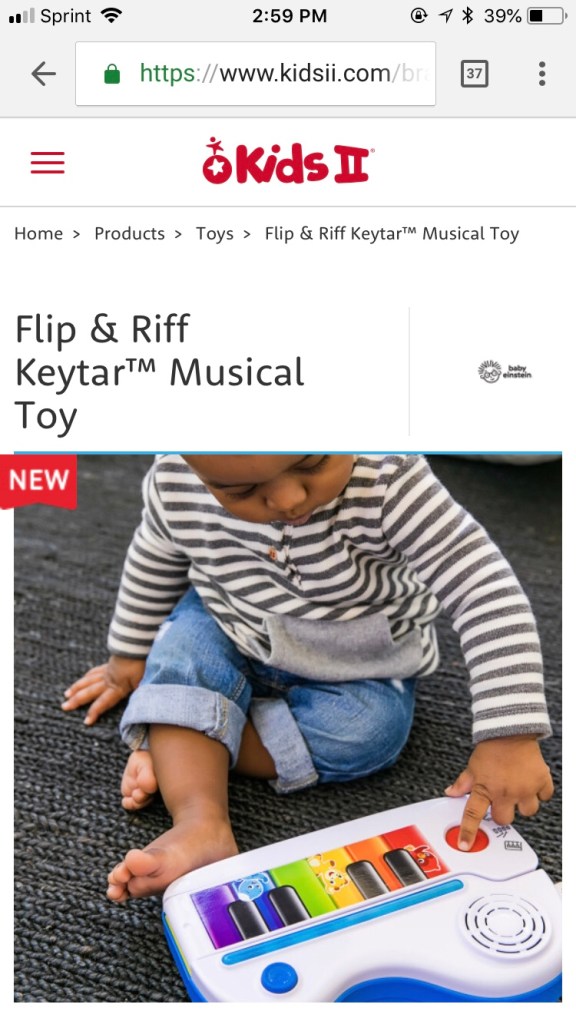Open the red hamburger menu

coord(48,163)
